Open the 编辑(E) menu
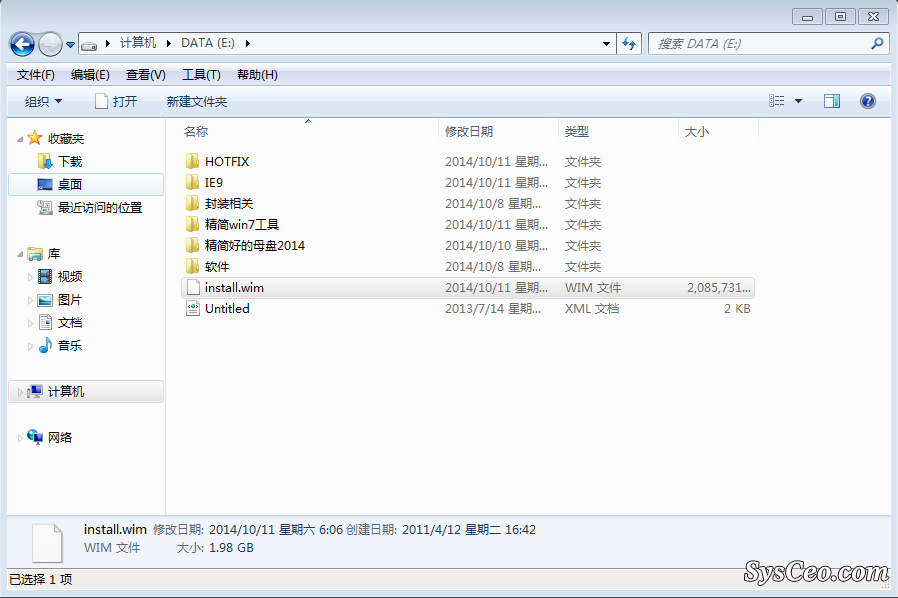898x598 pixels. (90, 75)
